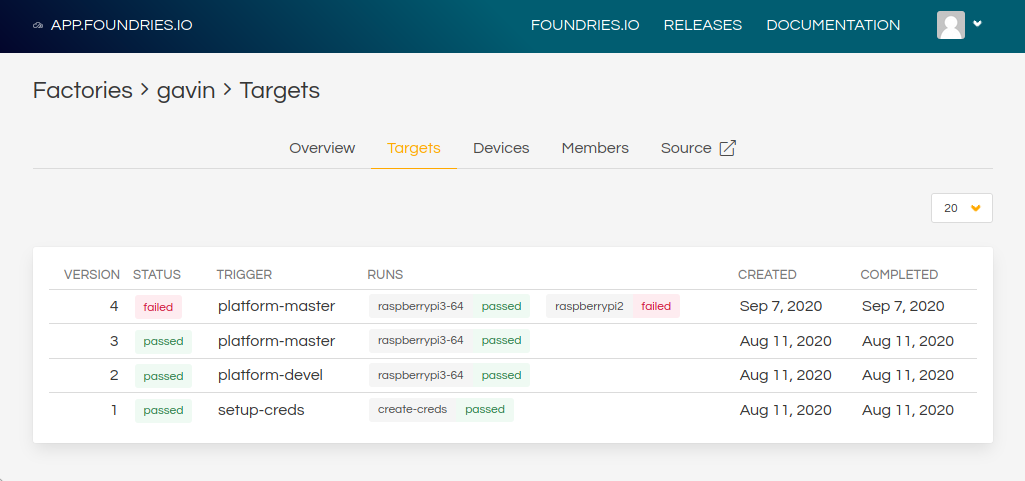The height and width of the screenshot is (481, 1025).
Task: Click the gavin breadcrumb
Action: pos(186,90)
